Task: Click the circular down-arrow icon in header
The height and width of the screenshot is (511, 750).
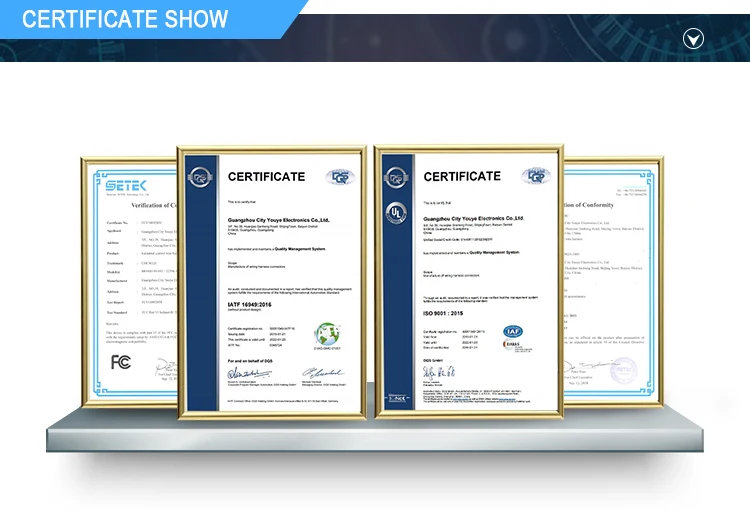Action: [693, 39]
